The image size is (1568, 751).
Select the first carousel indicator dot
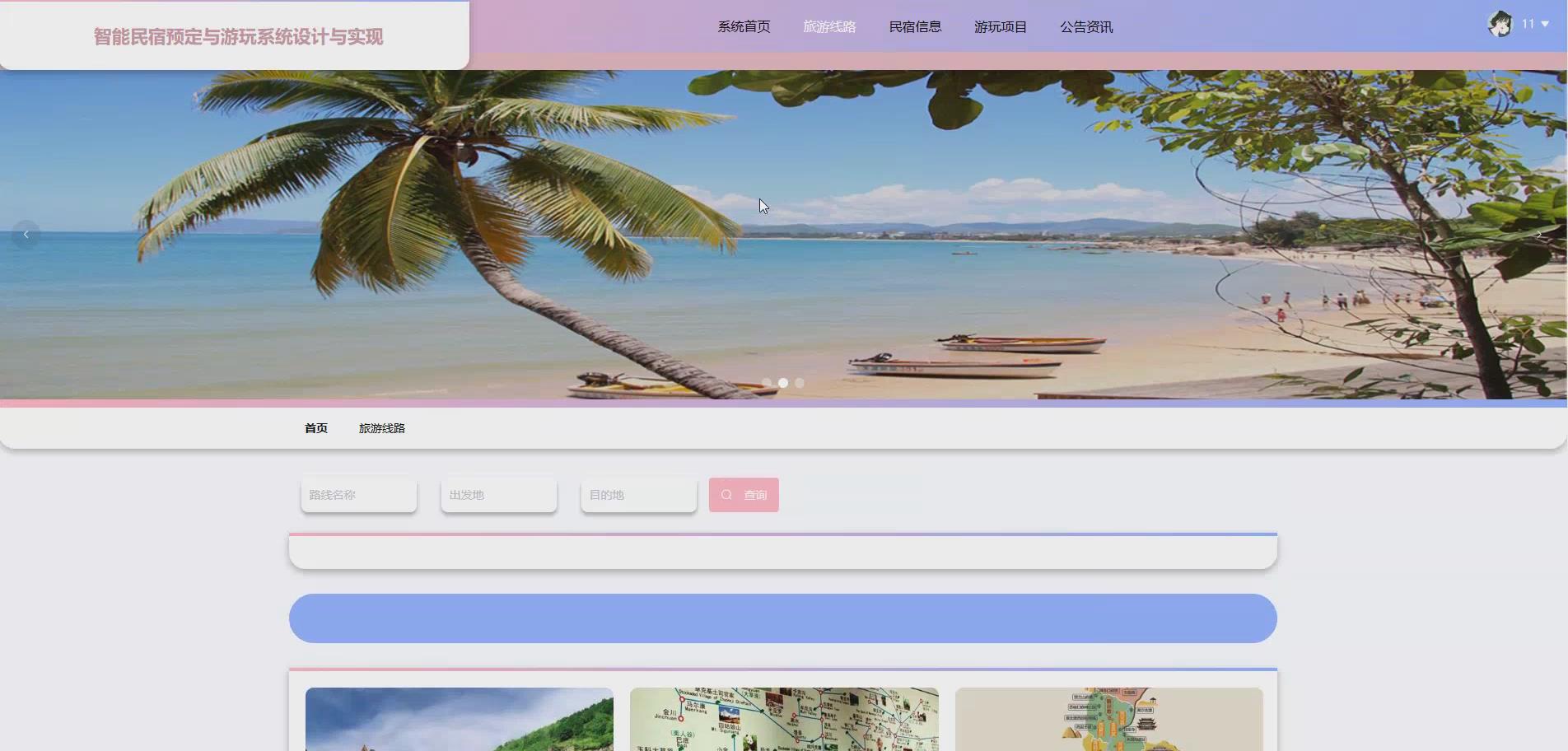click(x=767, y=383)
